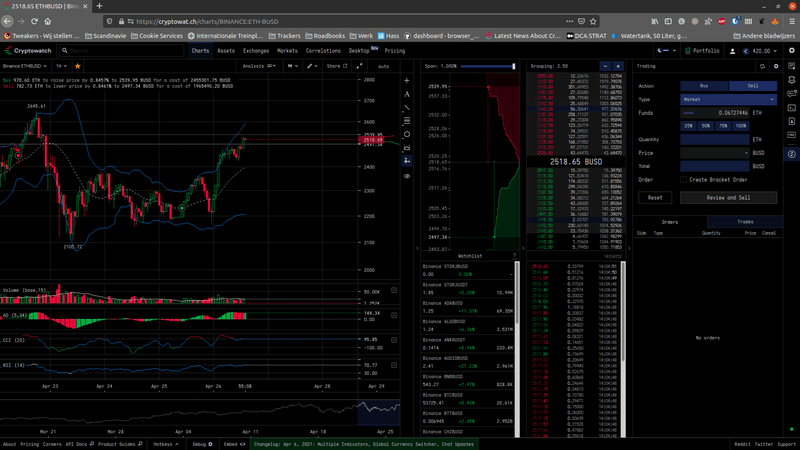
Task: Open the Assets menu
Action: pyautogui.click(x=226, y=51)
